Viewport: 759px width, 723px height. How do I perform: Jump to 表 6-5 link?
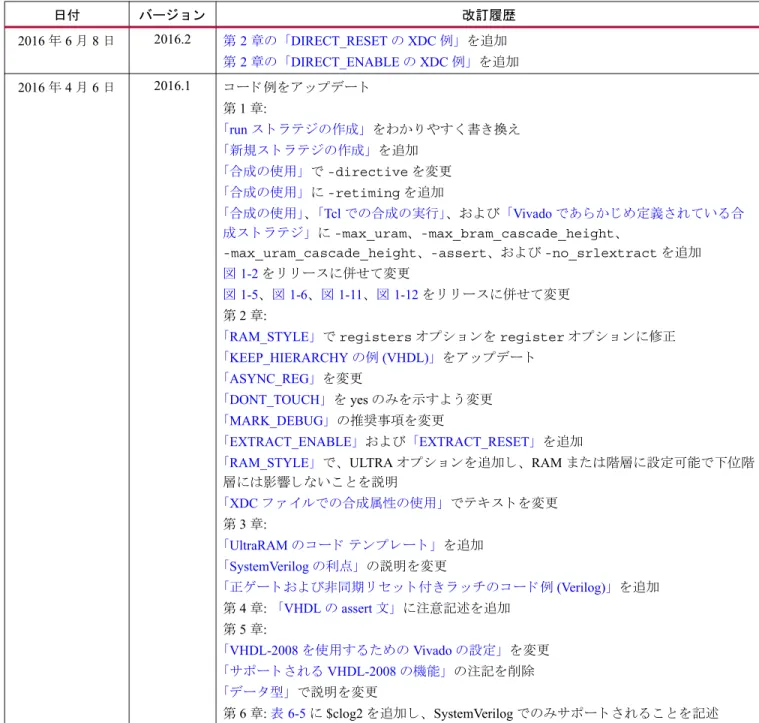click(288, 714)
